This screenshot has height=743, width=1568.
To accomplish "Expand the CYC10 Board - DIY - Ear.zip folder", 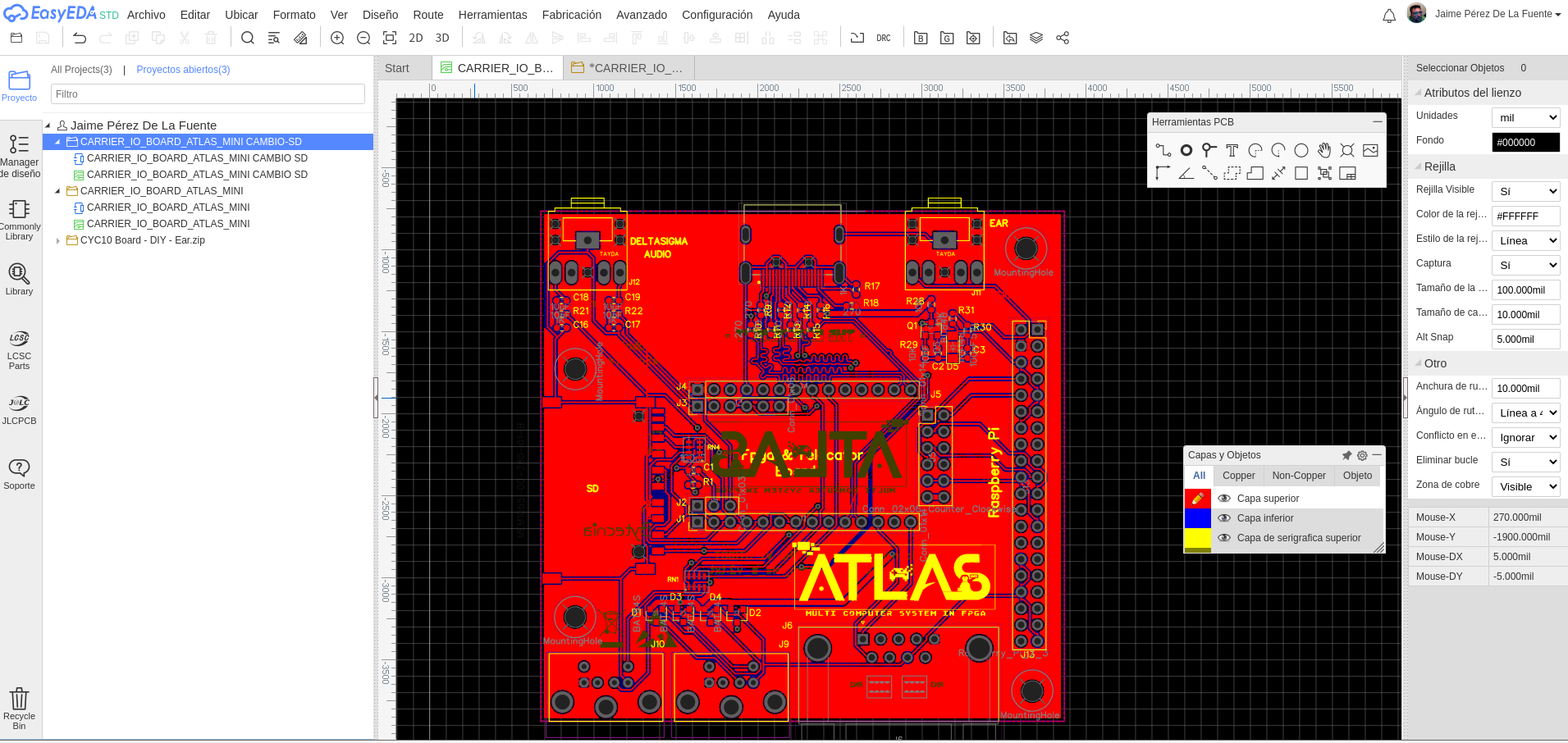I will tap(57, 240).
